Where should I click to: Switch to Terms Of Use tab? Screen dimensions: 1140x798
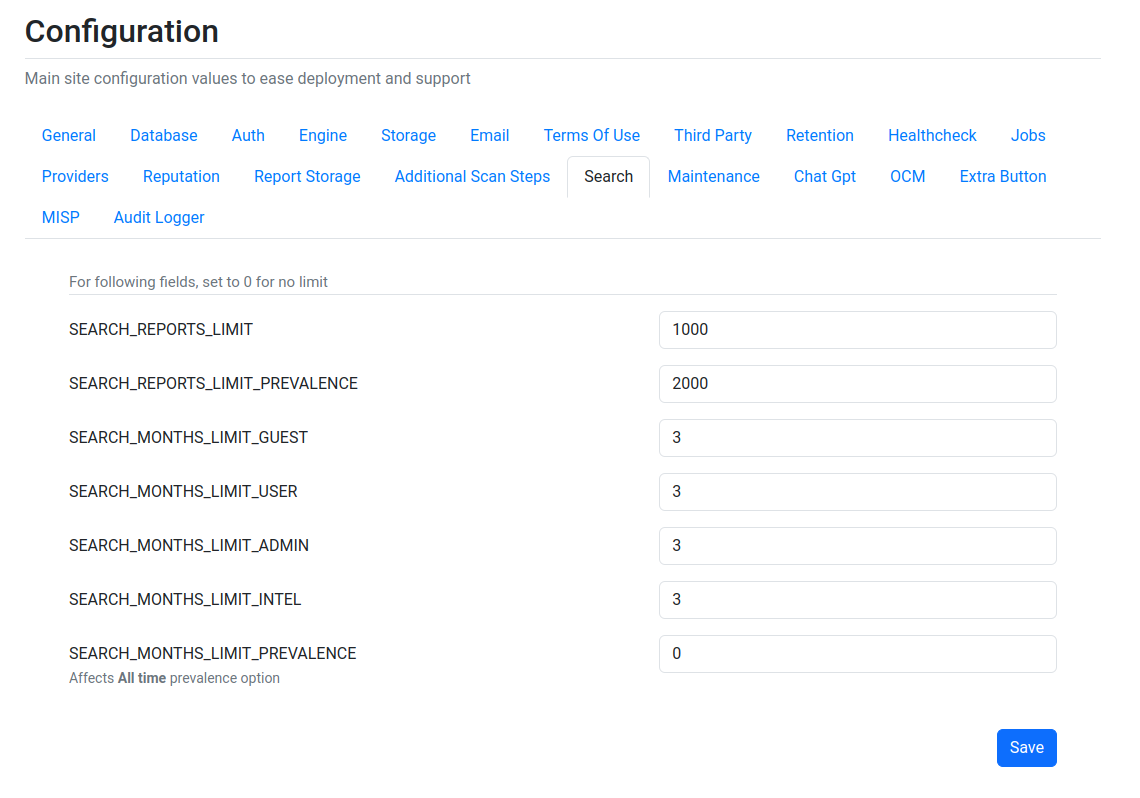(592, 136)
